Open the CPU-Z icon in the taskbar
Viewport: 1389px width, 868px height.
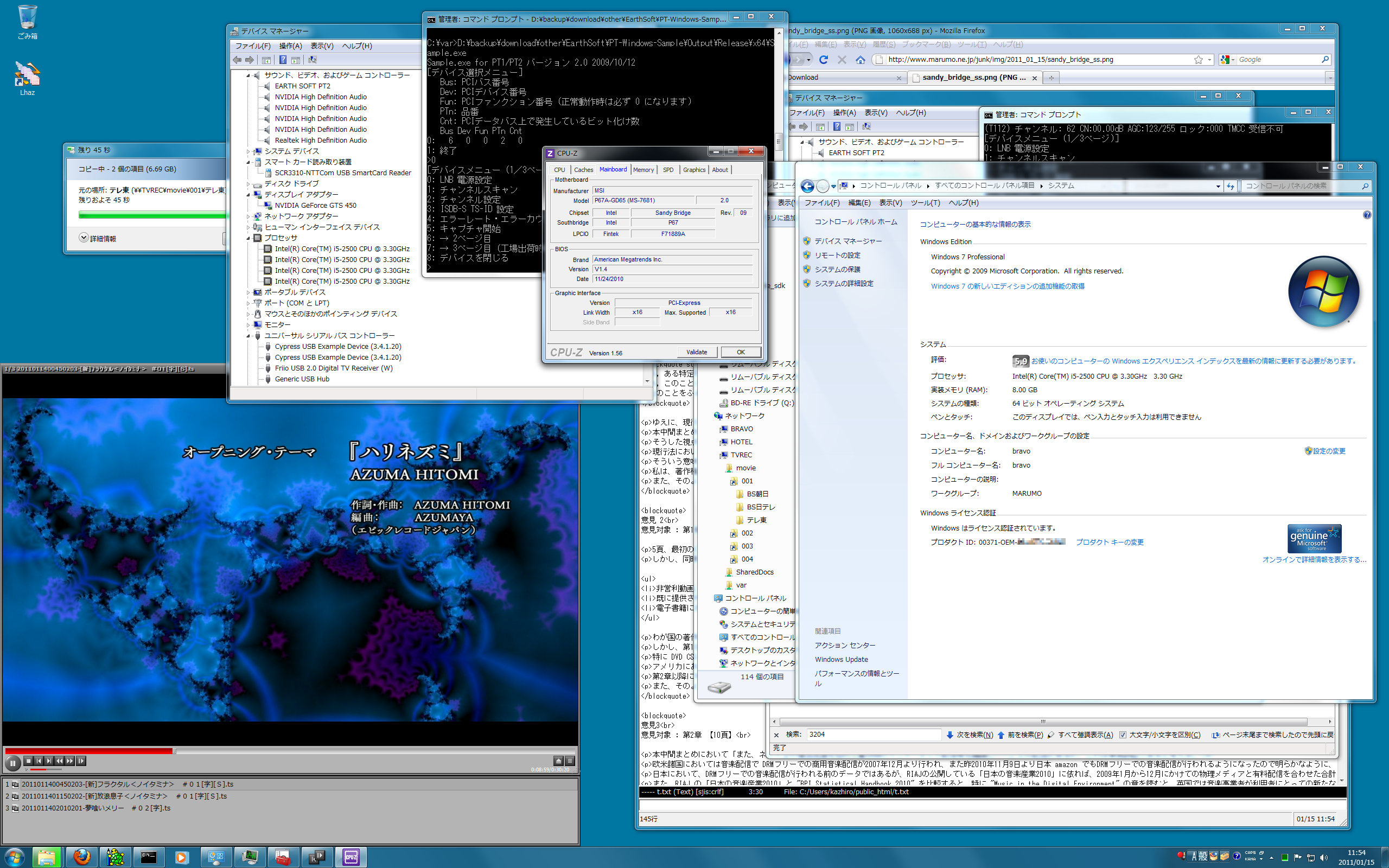(x=351, y=857)
